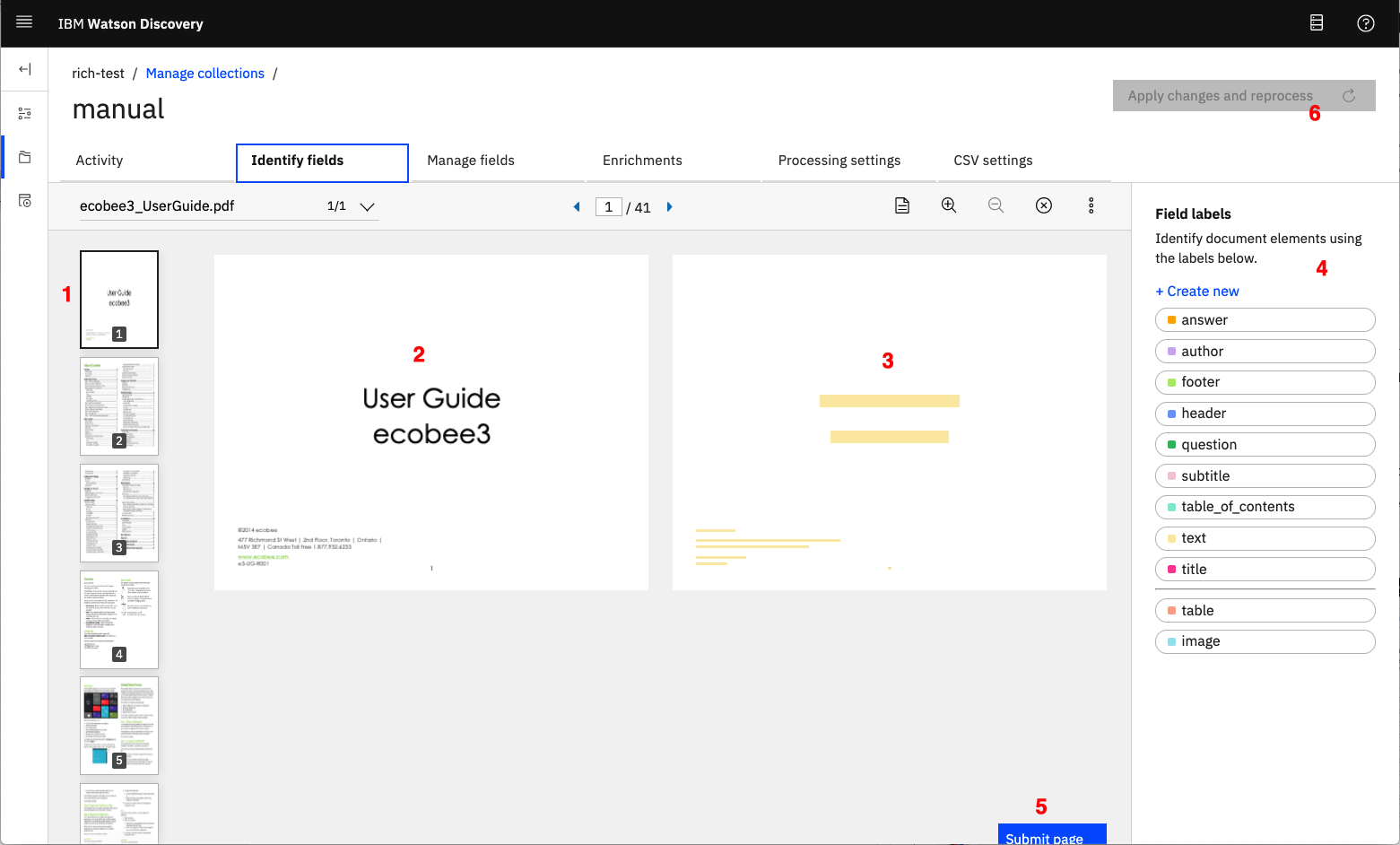Select page 1 thumbnail

point(119,300)
